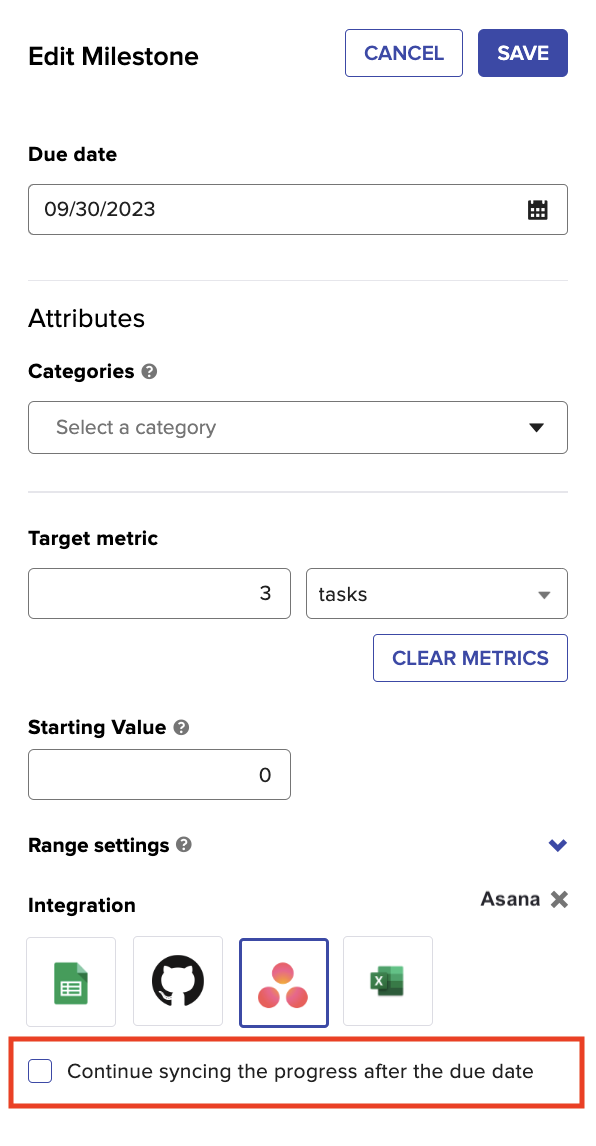Select the Google Sheets integration icon
Viewport: 596px width, 1146px height.
(x=71, y=982)
